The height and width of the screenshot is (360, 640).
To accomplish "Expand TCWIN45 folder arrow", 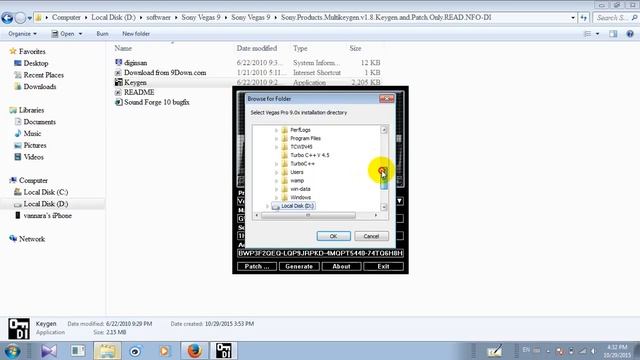I will 276,147.
